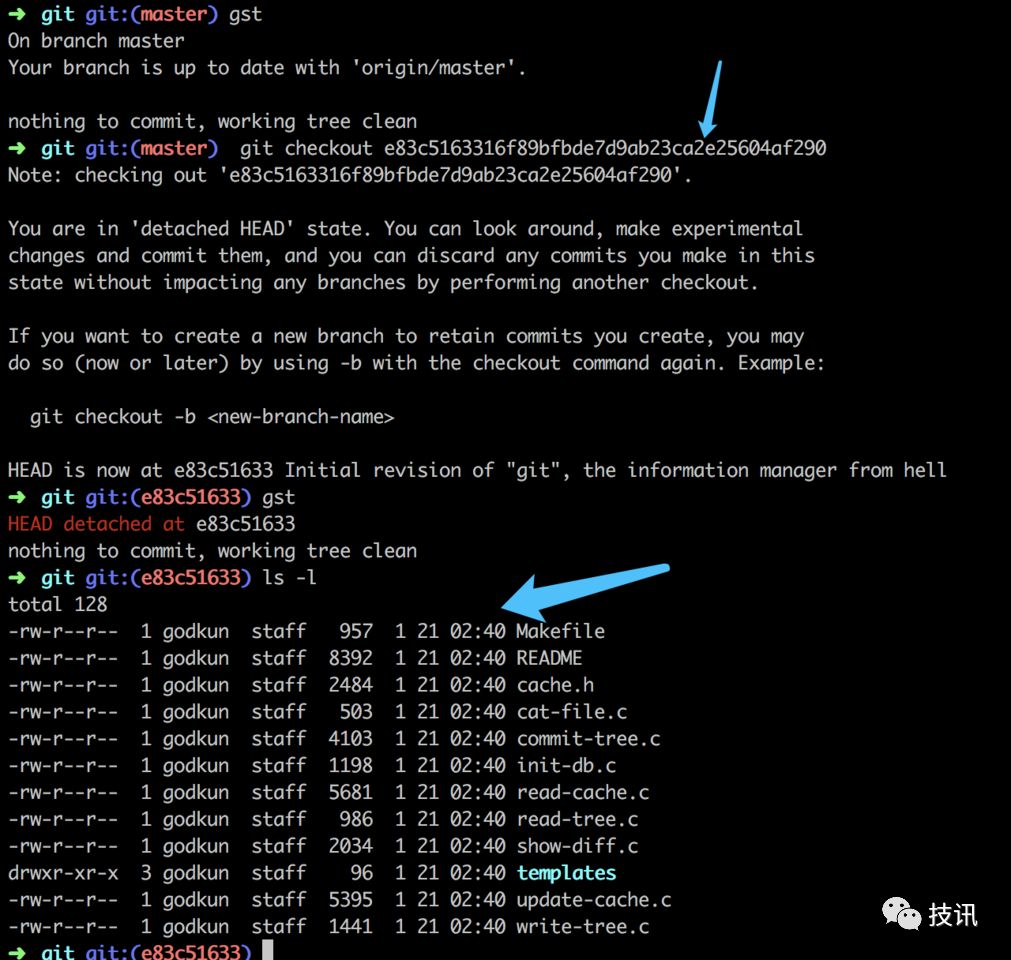Click the 'total 128' line
Image resolution: width=1011 pixels, height=960 pixels.
click(x=57, y=605)
